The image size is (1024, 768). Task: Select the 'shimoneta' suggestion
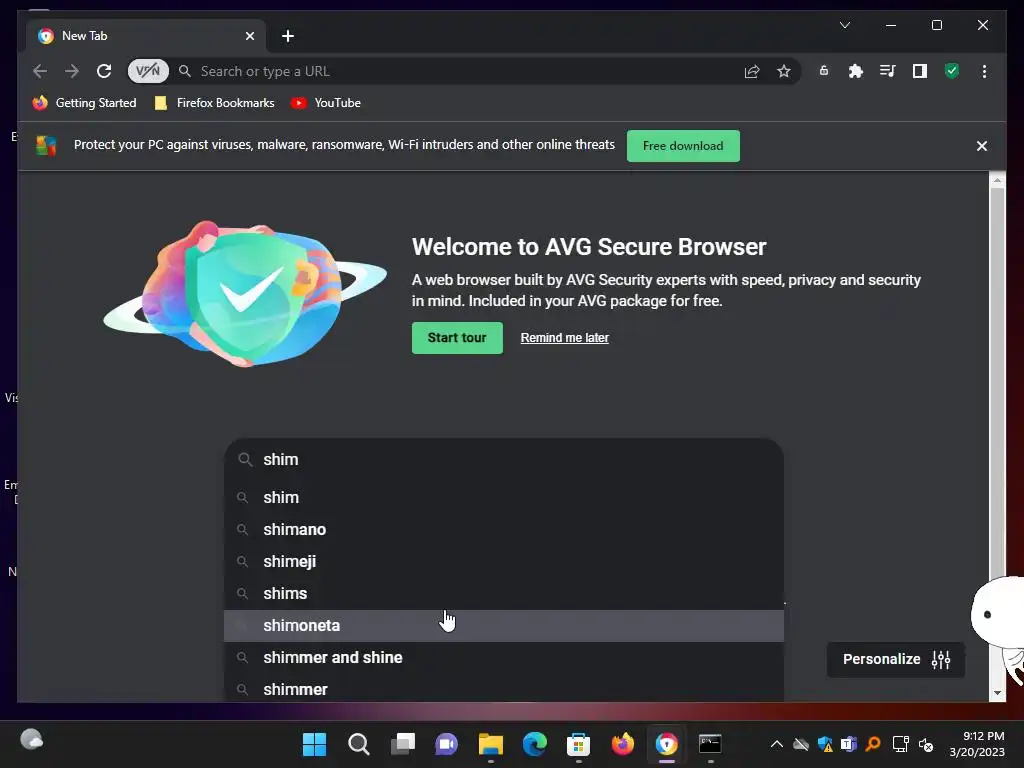504,626
